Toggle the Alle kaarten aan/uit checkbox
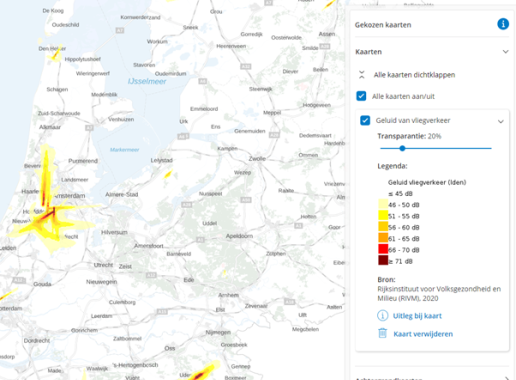 point(361,96)
